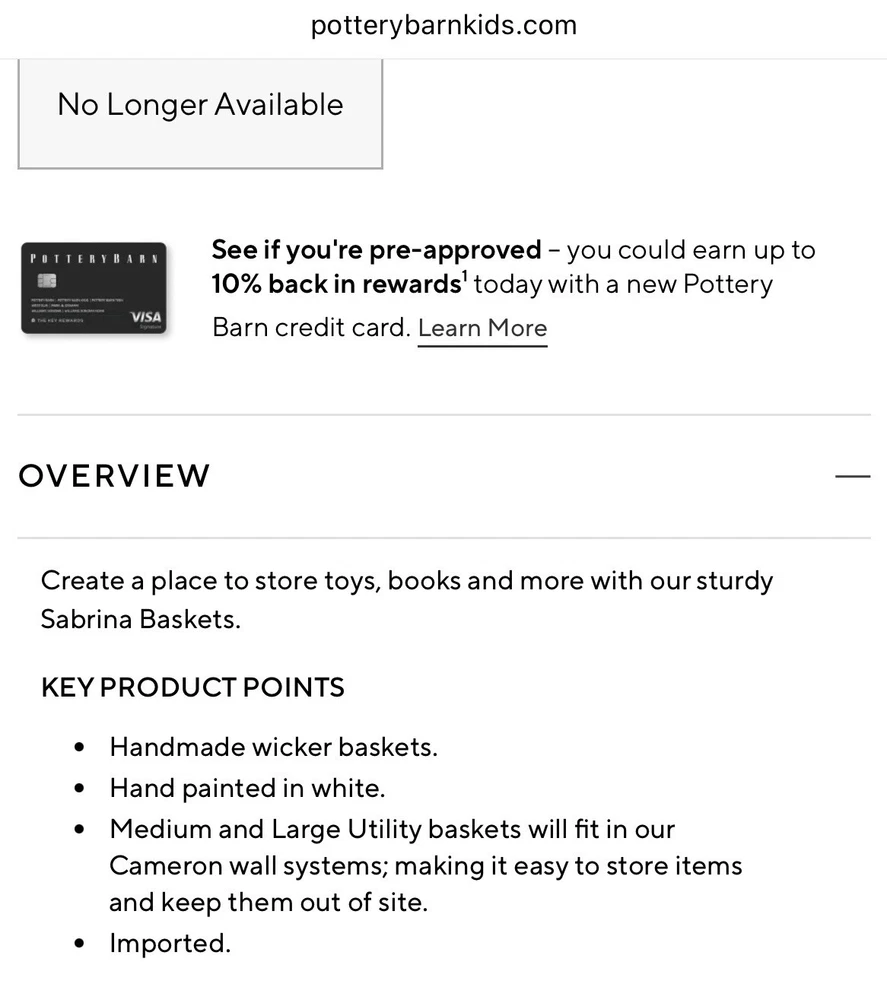Click the "Imported." bullet item
The height and width of the screenshot is (1000, 887).
170,943
